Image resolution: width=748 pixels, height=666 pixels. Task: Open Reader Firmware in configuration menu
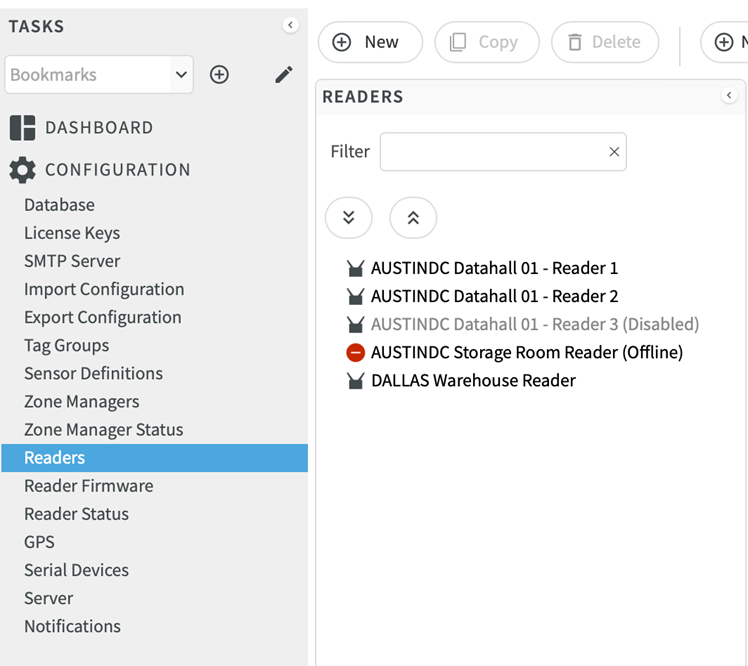coord(89,486)
